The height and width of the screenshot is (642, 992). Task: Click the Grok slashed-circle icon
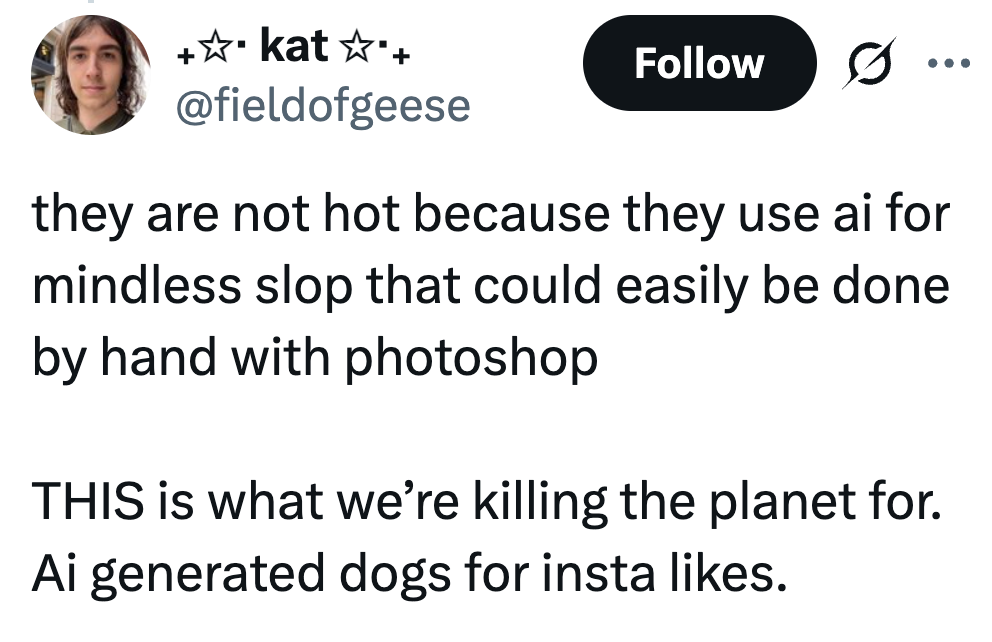point(867,63)
